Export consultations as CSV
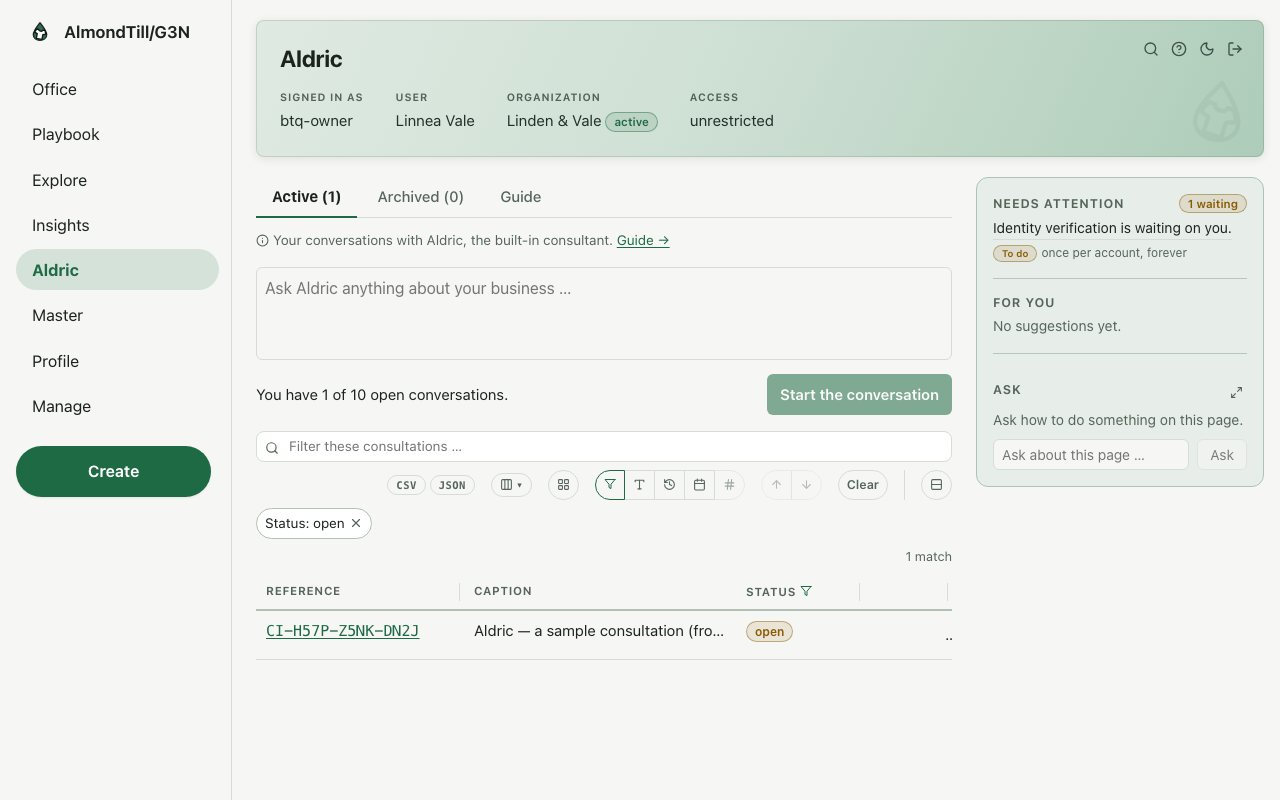 coord(406,485)
